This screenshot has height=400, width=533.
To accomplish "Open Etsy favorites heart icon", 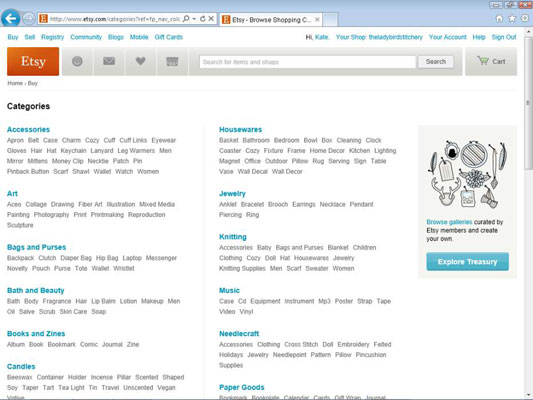I will pyautogui.click(x=140, y=62).
